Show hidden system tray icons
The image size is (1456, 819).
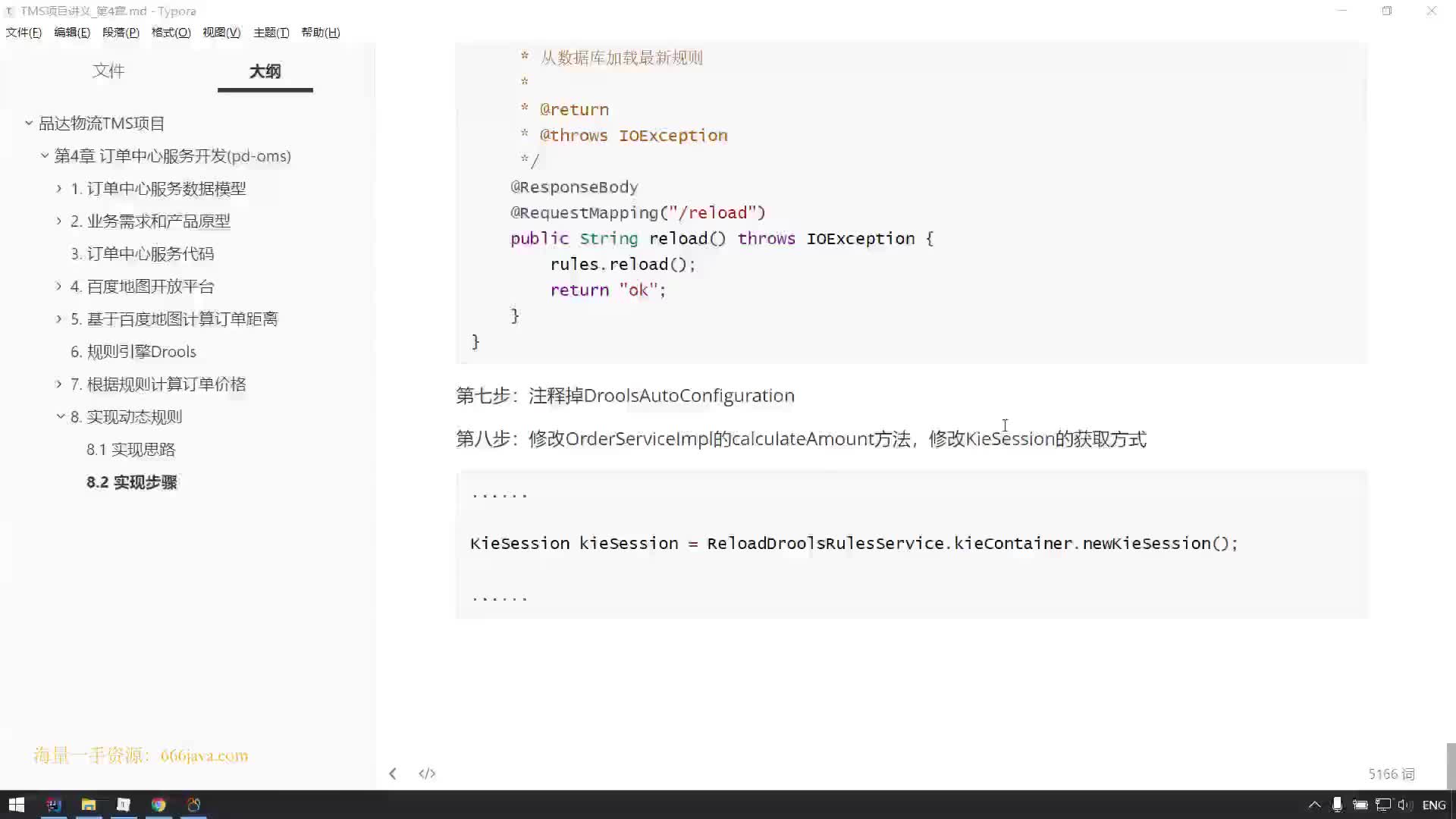pos(1315,805)
